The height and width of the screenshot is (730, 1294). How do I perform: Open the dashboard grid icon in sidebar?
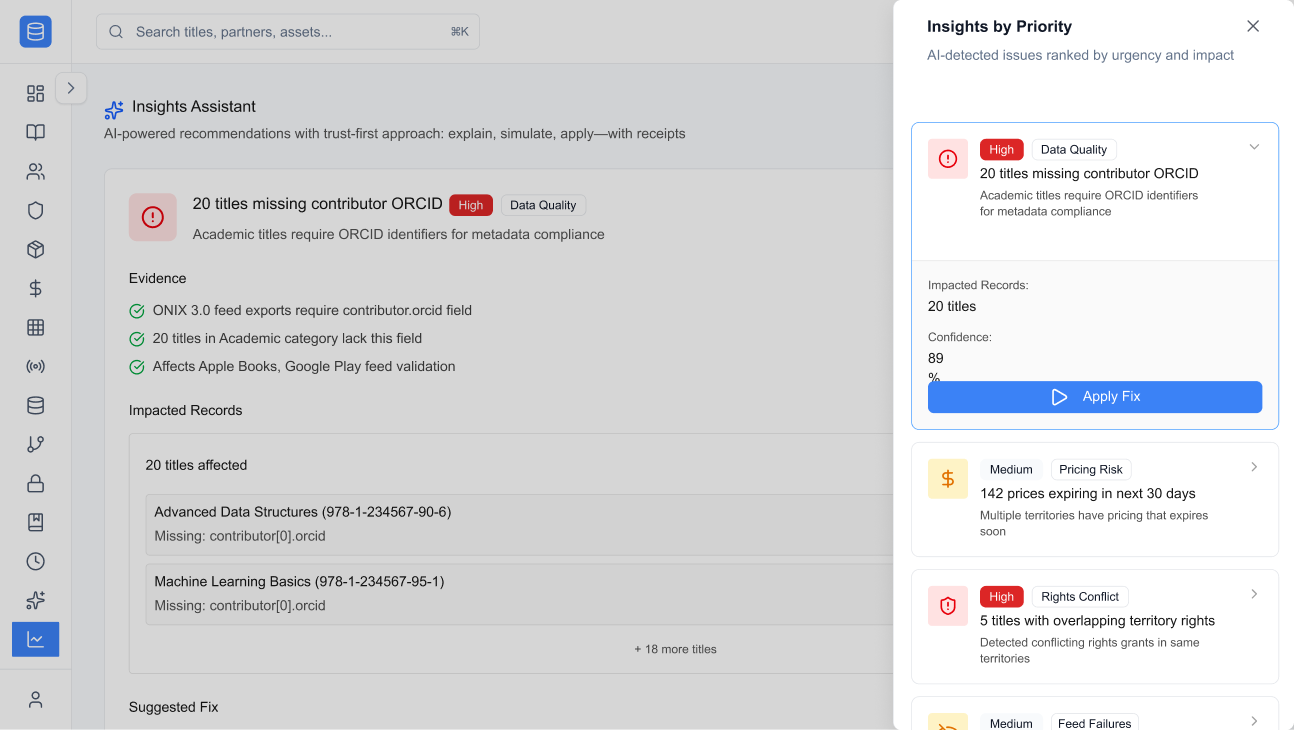point(35,94)
